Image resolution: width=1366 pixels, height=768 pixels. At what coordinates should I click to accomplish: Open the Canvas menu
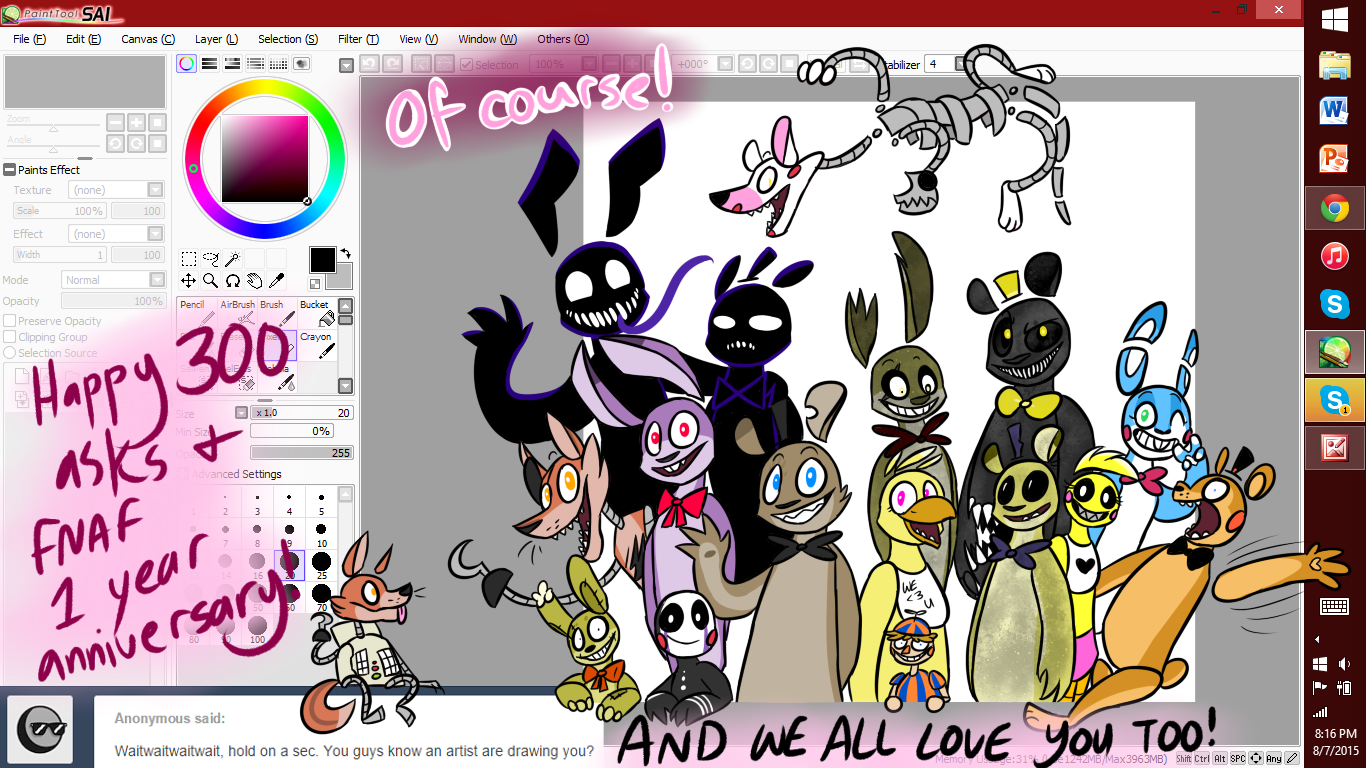click(x=148, y=39)
